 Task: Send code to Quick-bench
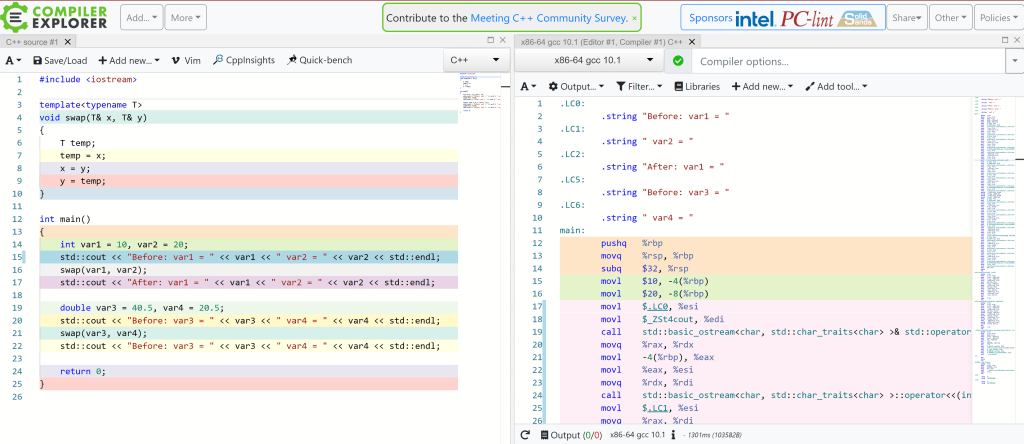319,60
